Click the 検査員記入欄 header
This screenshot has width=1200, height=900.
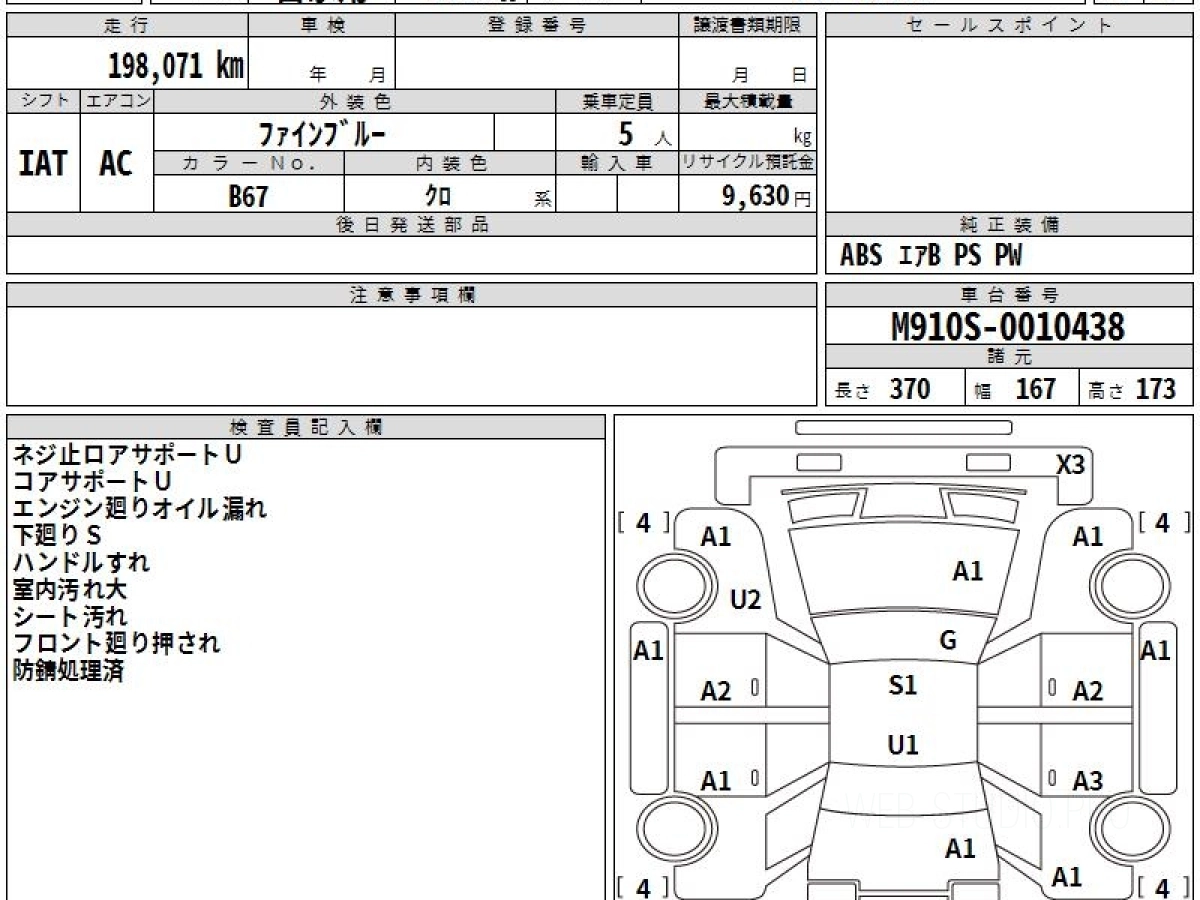click(x=306, y=427)
